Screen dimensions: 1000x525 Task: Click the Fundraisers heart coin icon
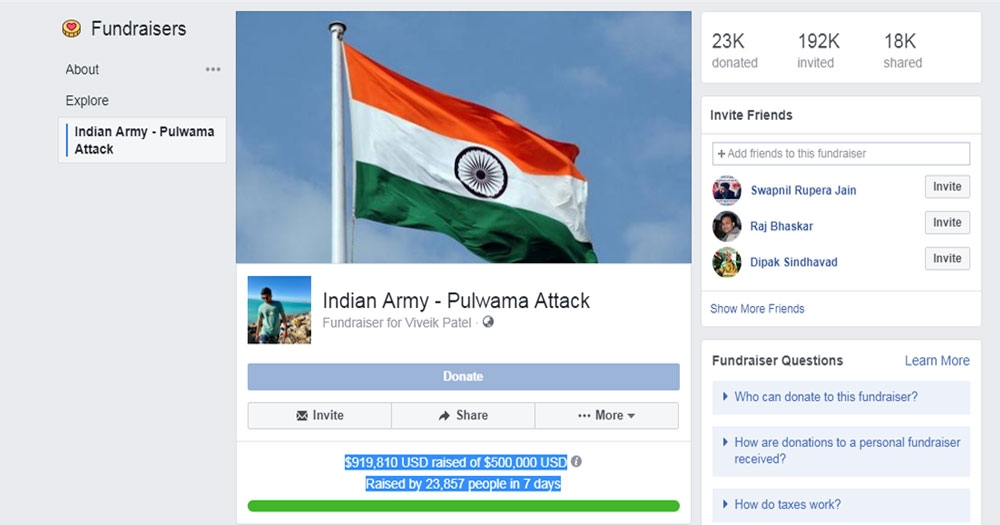pyautogui.click(x=71, y=29)
